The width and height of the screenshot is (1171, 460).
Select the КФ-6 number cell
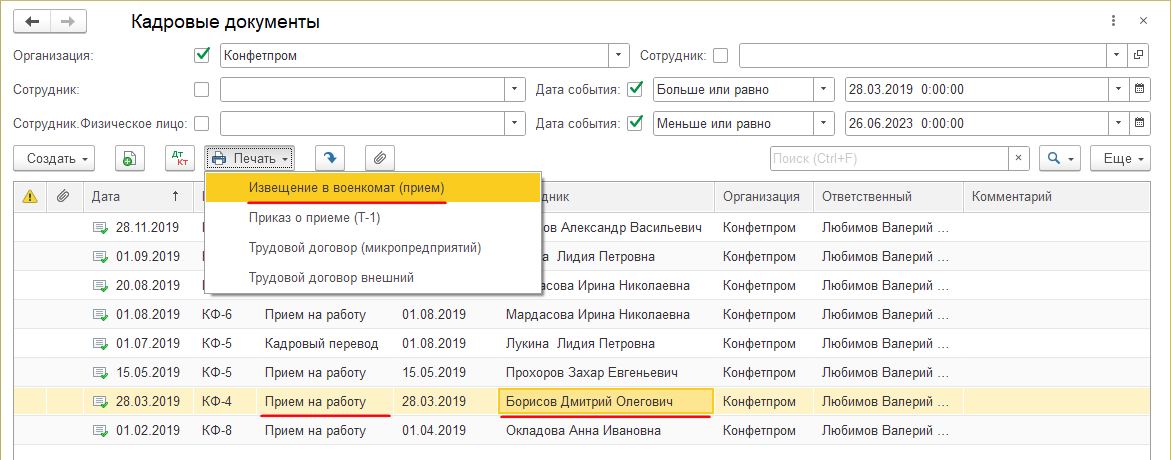click(225, 314)
